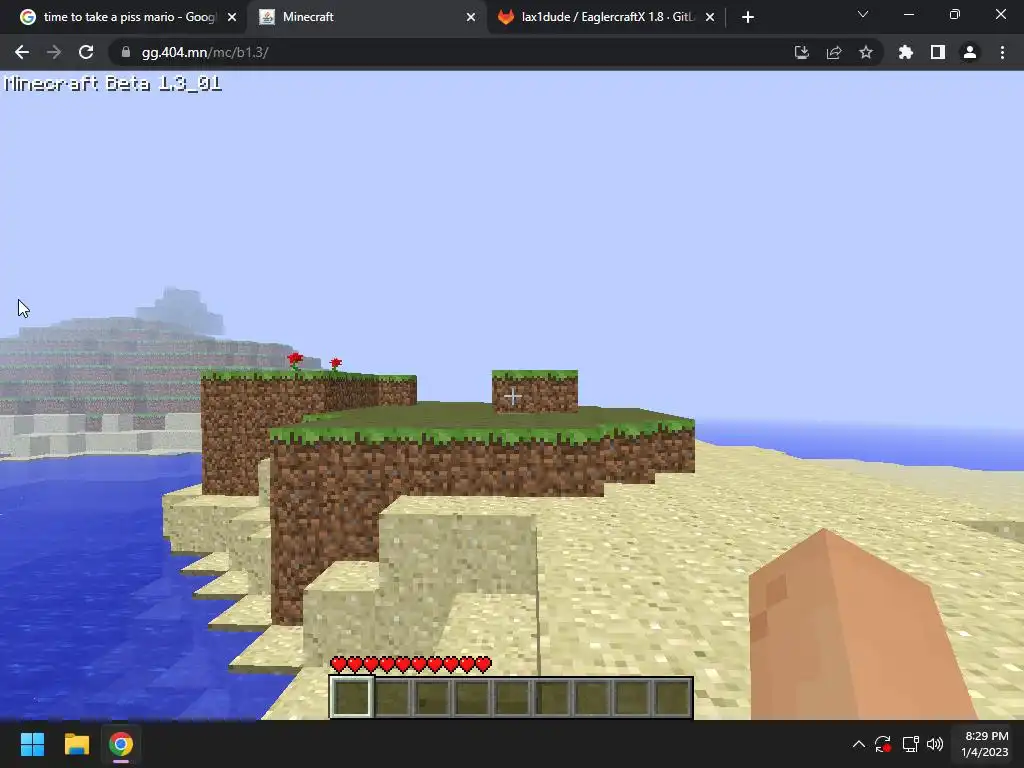1024x768 pixels.
Task: Open the volume control tray icon
Action: 935,744
